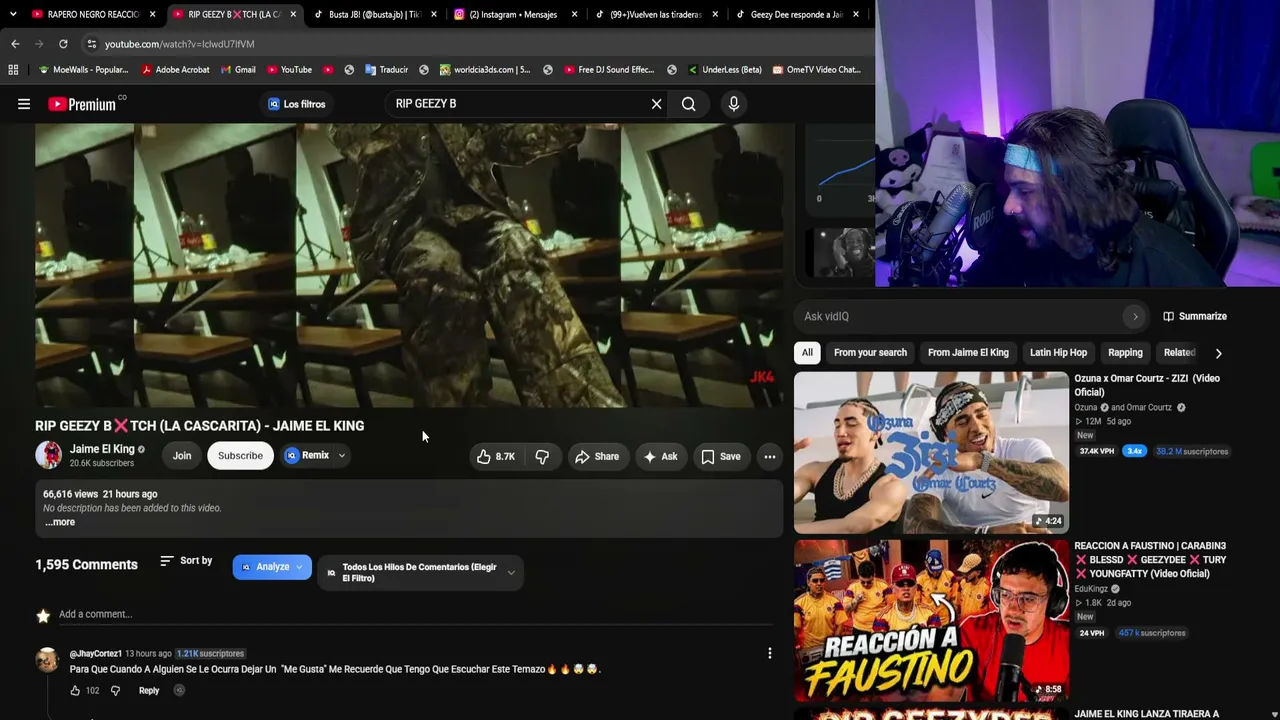This screenshot has height=720, width=1280.
Task: Switch to the RAPERO NEGRO REACCION tab
Action: pos(93,15)
